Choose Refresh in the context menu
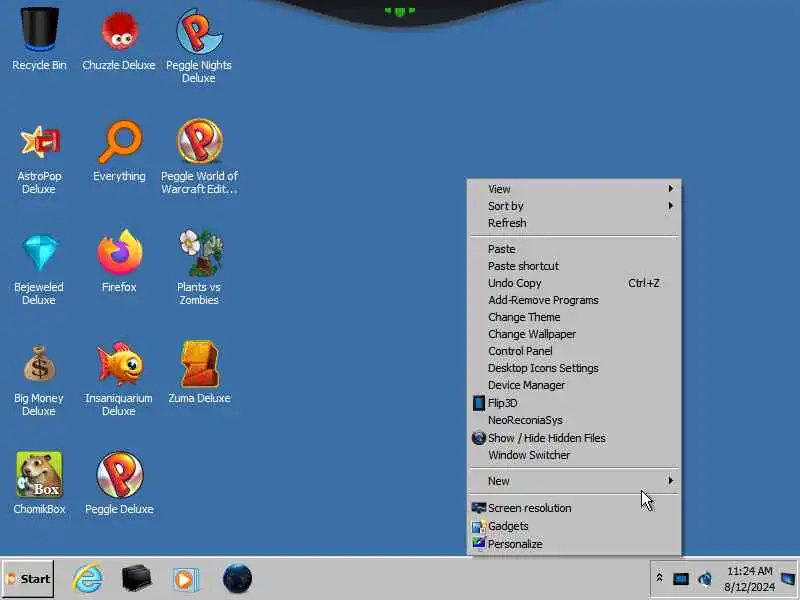Screen dimensions: 800x600 click(574, 223)
